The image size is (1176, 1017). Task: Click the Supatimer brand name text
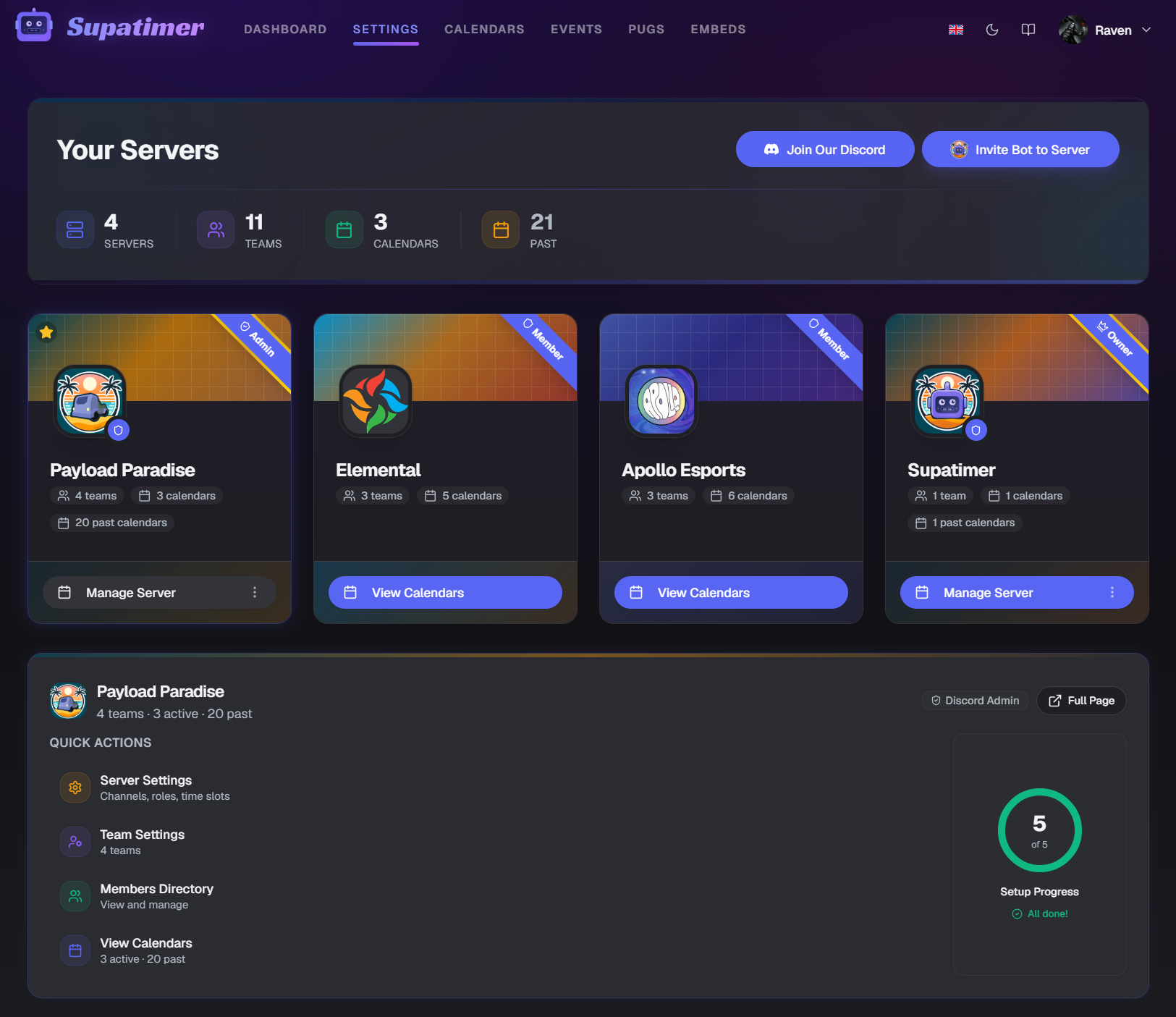click(x=136, y=28)
